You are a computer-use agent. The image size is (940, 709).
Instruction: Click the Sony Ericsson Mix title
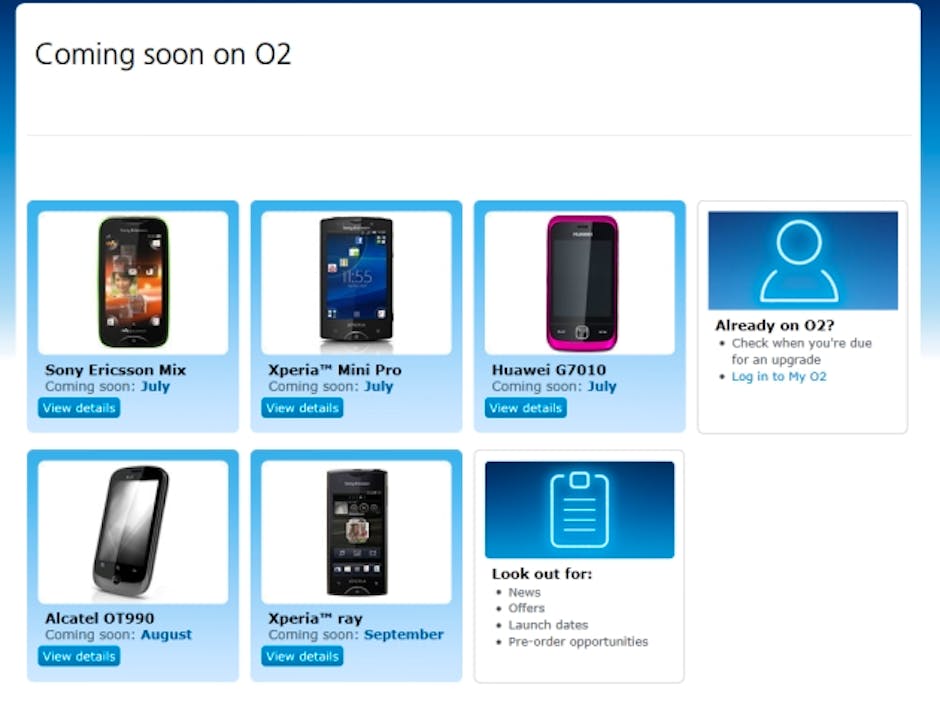(116, 370)
